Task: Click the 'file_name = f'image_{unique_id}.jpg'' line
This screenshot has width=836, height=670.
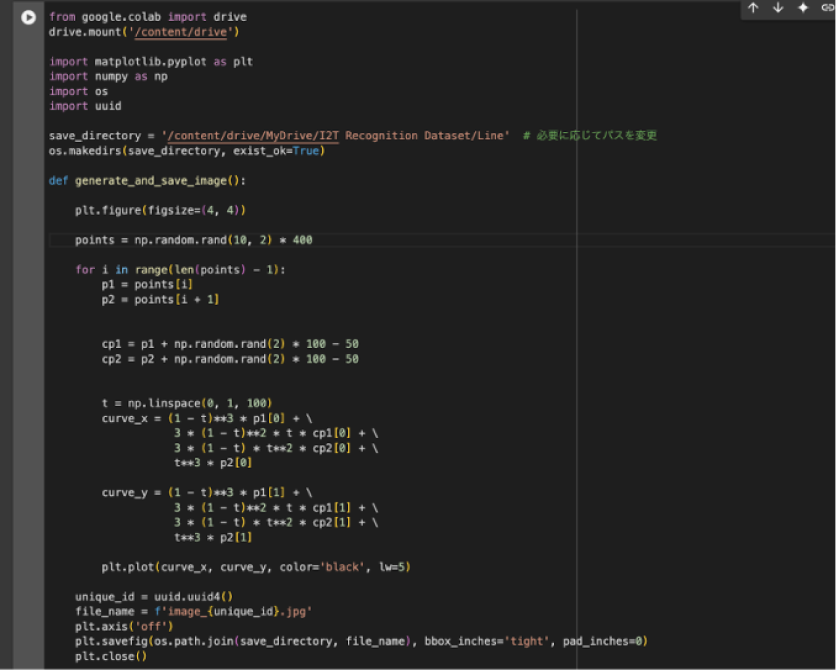Action: tap(194, 611)
